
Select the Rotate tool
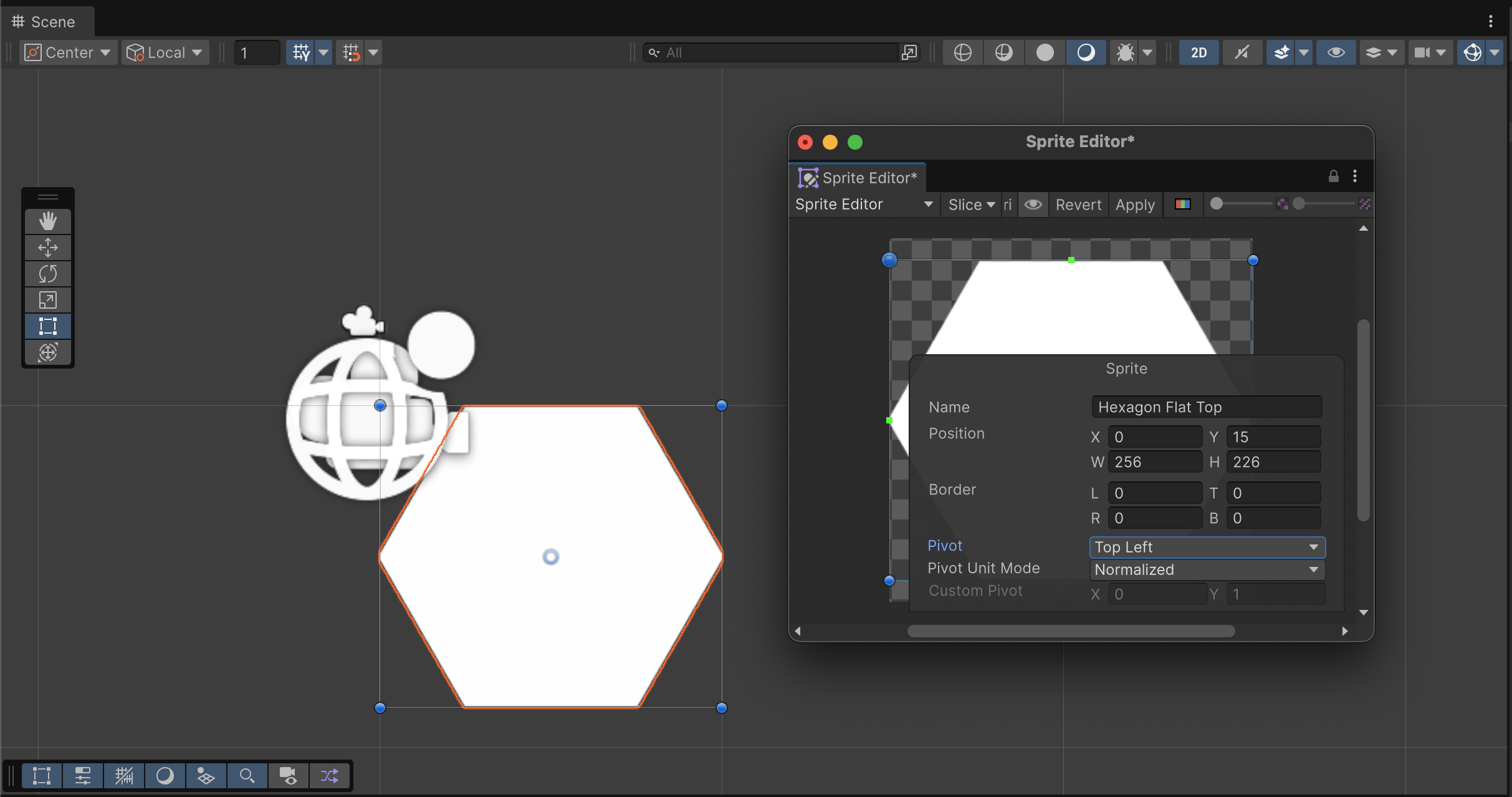pos(48,274)
